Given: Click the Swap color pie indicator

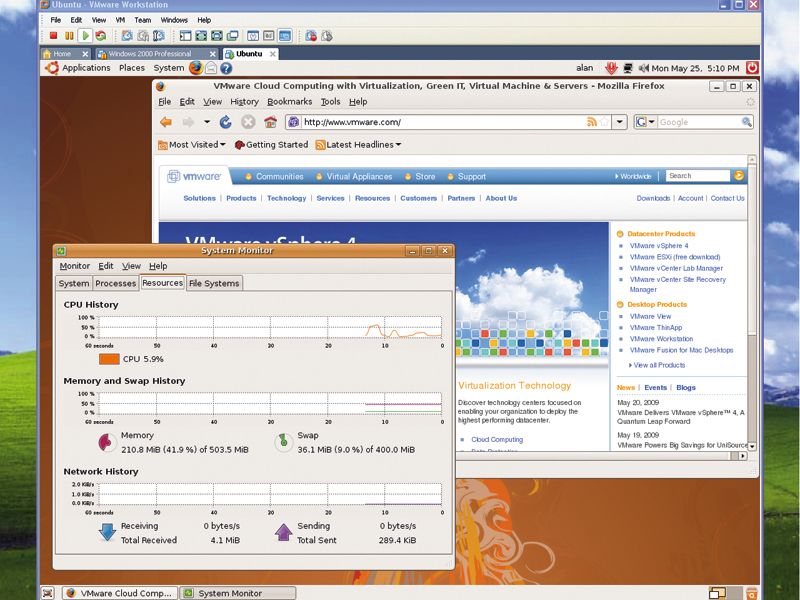Looking at the screenshot, I should point(283,442).
